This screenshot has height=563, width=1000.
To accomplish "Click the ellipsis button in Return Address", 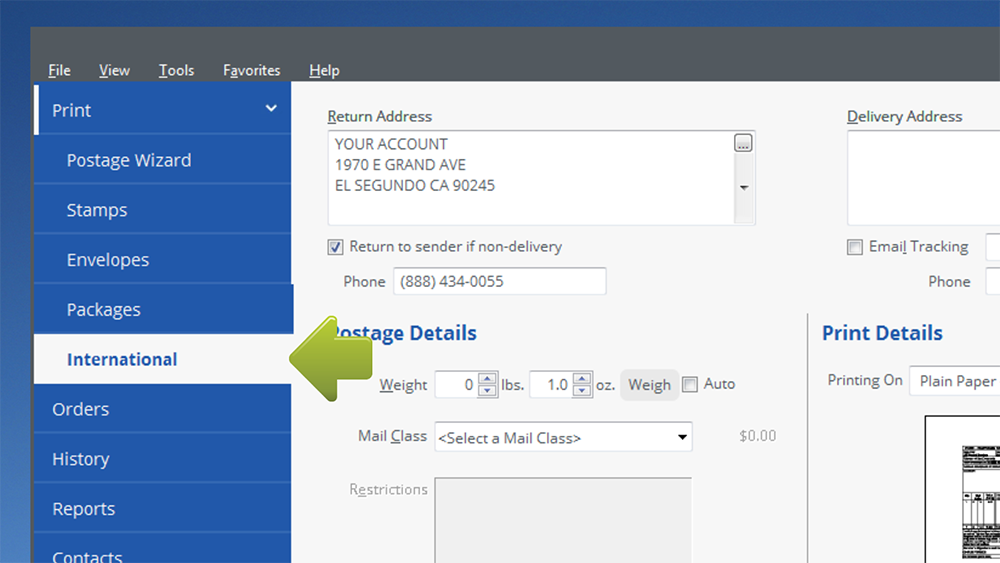I will pyautogui.click(x=743, y=143).
